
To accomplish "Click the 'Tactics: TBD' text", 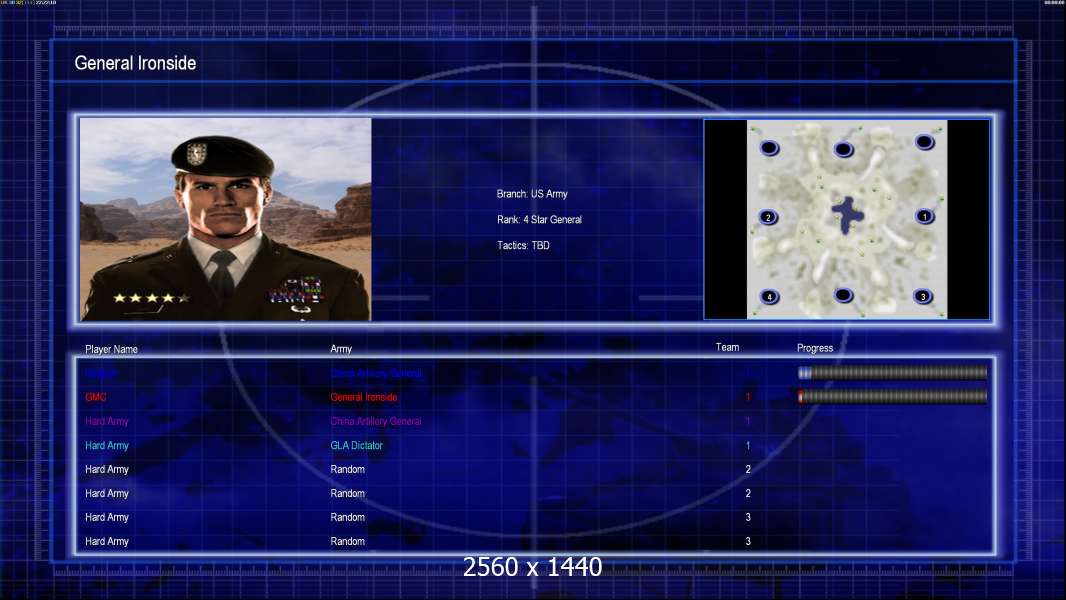I will point(523,245).
